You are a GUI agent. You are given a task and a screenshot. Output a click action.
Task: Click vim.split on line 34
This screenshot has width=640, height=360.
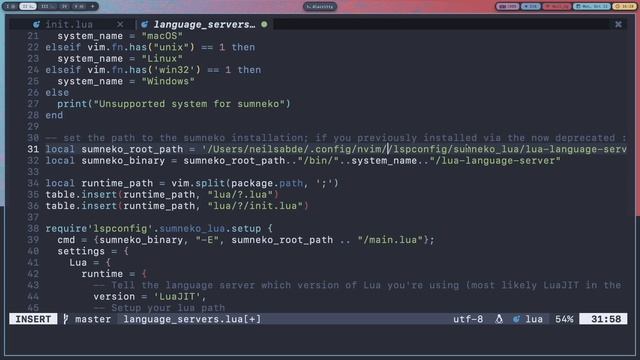pyautogui.click(x=198, y=183)
